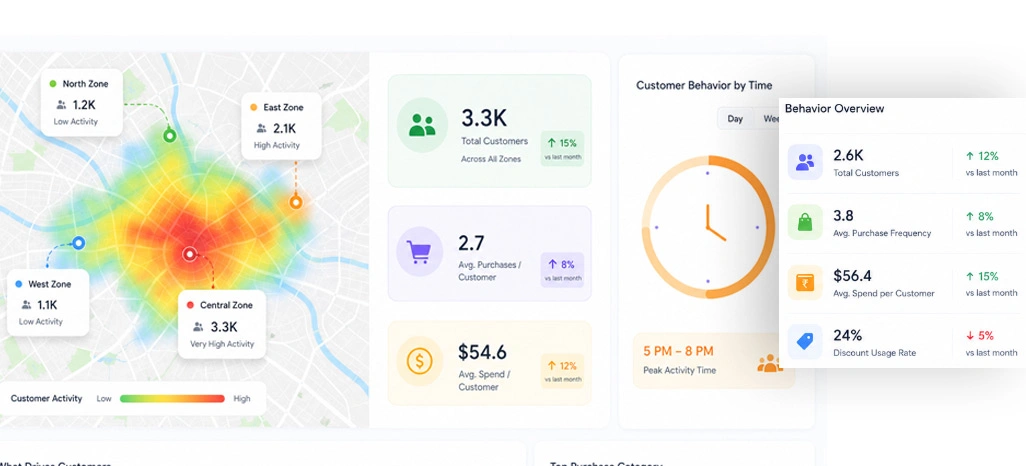Click the $54.6 Avg. Spend figure

(482, 352)
